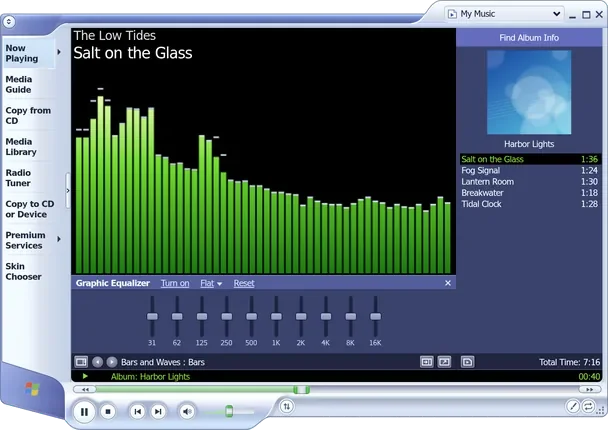Click the 2K equalizer slider
The image size is (608, 430).
pyautogui.click(x=301, y=316)
